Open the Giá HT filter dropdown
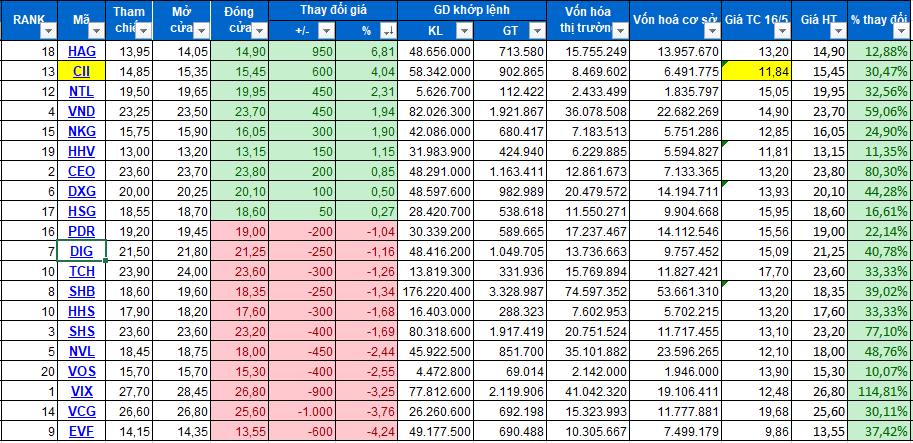The image size is (913, 443). tap(838, 31)
